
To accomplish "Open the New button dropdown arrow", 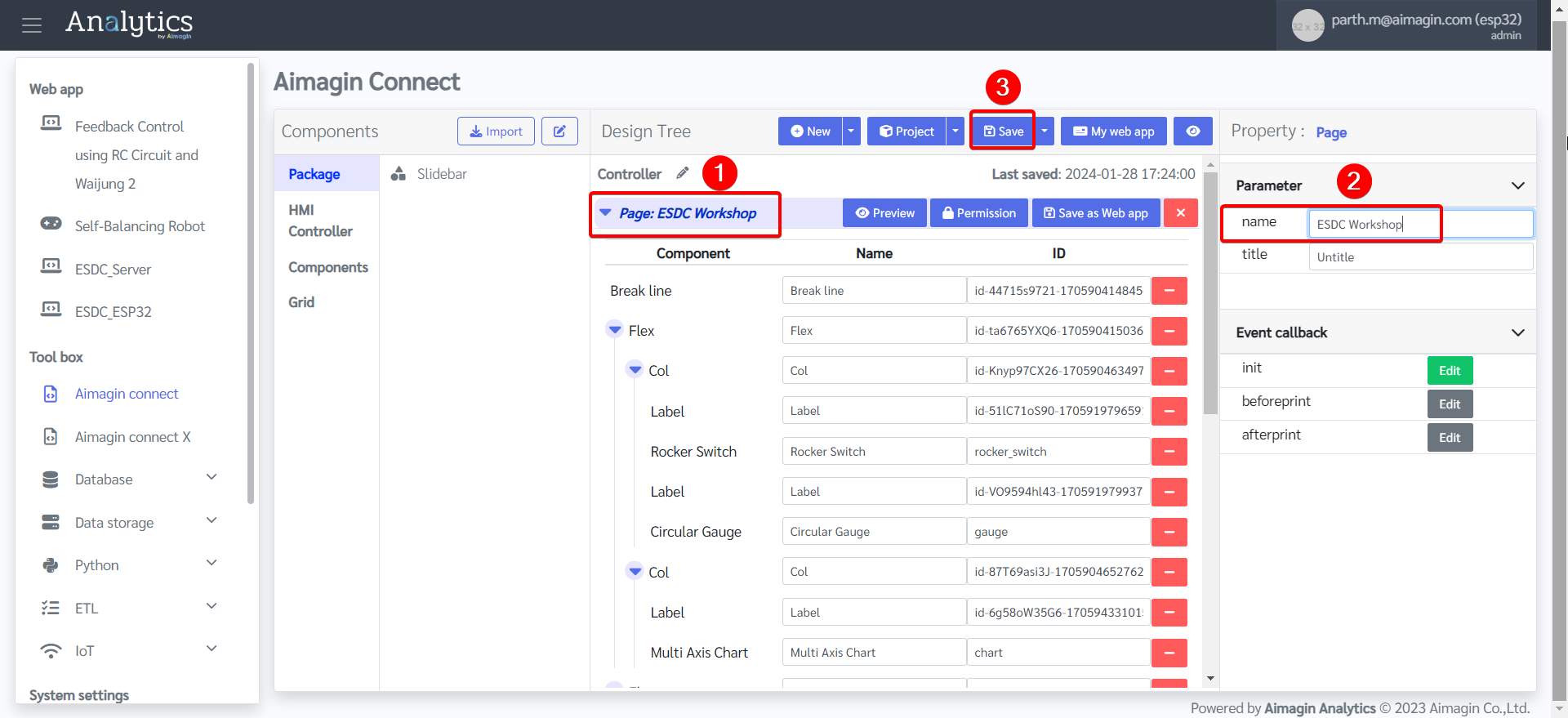I will click(851, 132).
